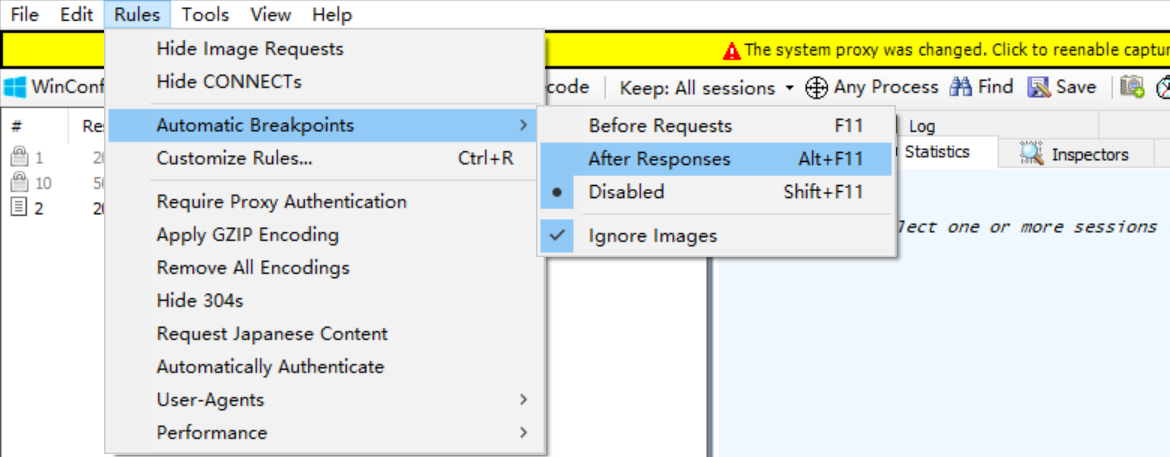Click Hide Image Requests in Rules menu
Viewport: 1170px width, 457px height.
[250, 49]
